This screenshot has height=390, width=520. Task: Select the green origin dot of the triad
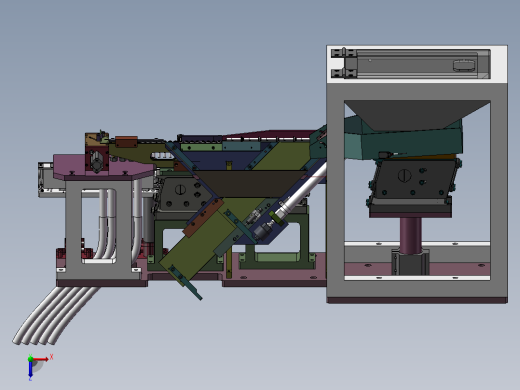pos(30,359)
